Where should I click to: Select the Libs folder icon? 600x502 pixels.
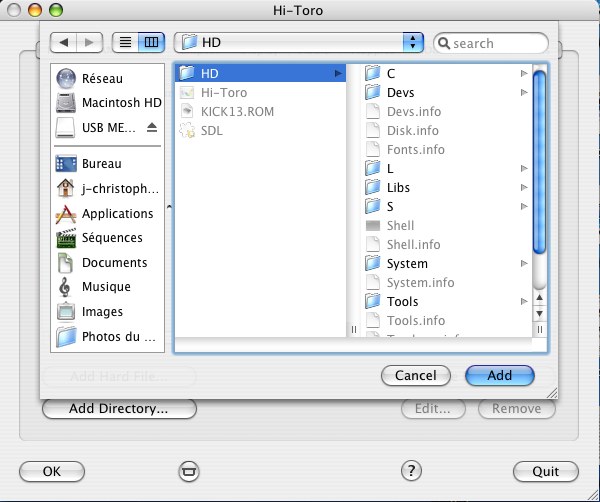pyautogui.click(x=373, y=187)
